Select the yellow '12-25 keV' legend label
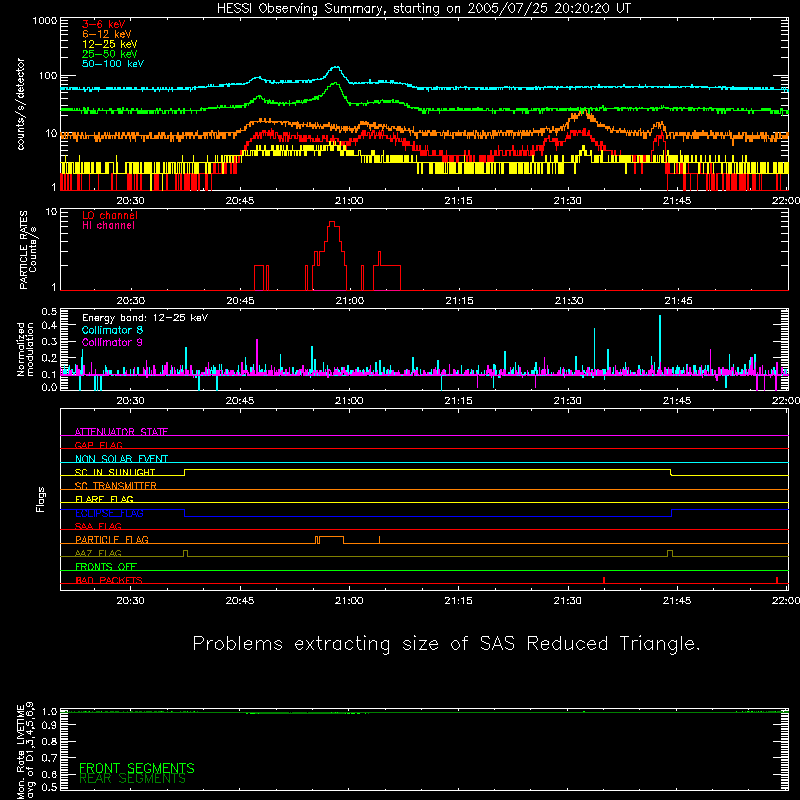This screenshot has width=800, height=800. tap(110, 44)
